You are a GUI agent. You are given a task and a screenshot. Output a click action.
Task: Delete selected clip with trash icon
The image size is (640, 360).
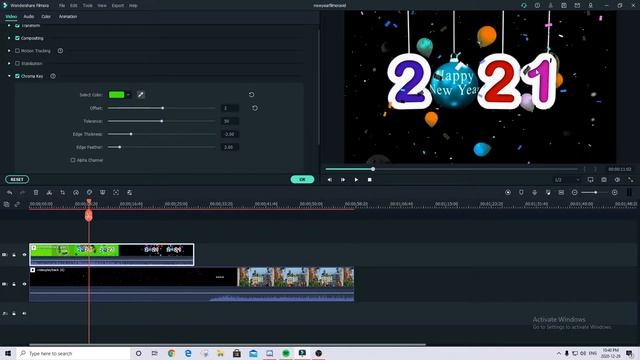pos(36,192)
